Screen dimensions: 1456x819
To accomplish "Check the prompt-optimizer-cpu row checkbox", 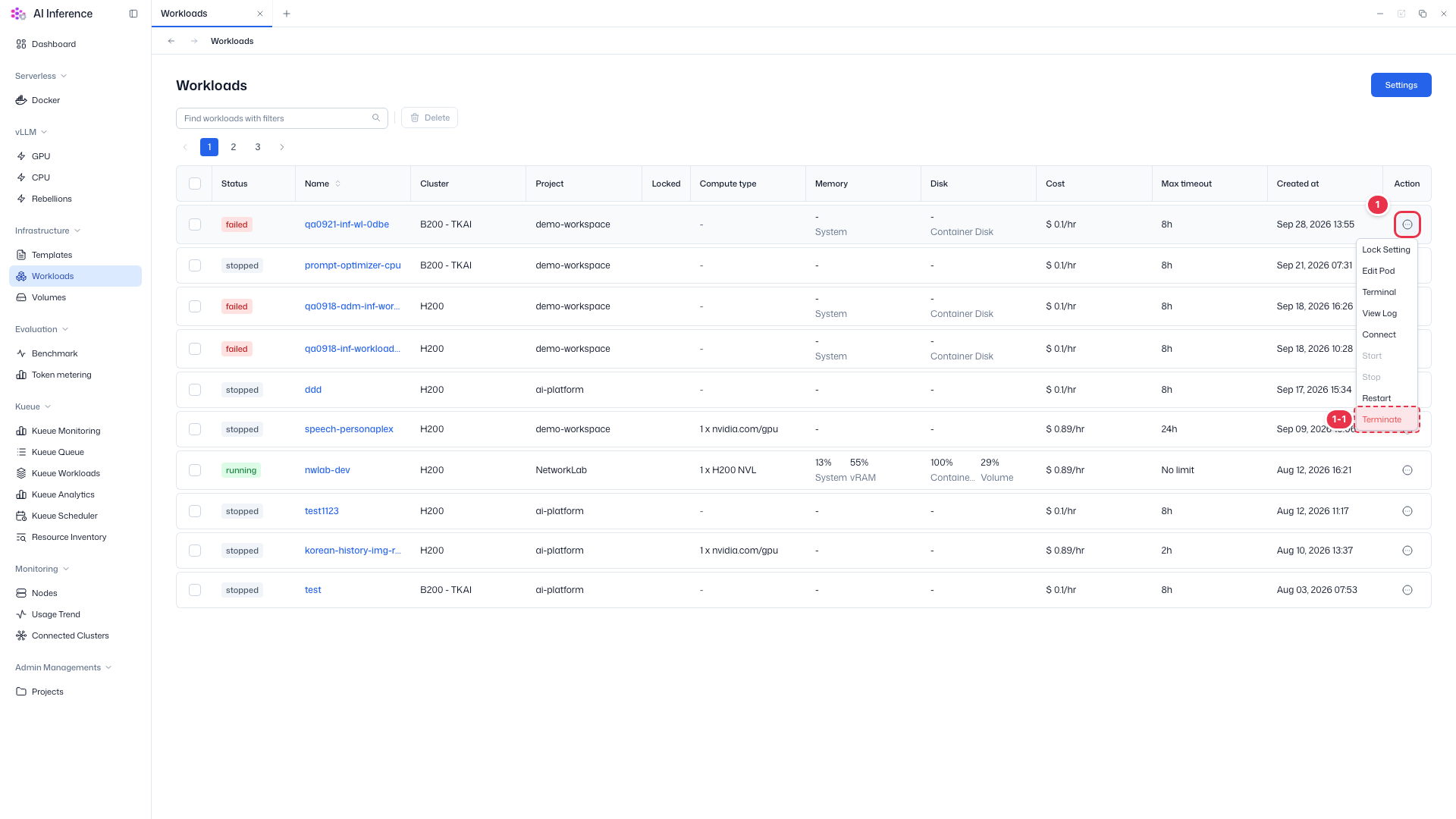I will pyautogui.click(x=195, y=265).
